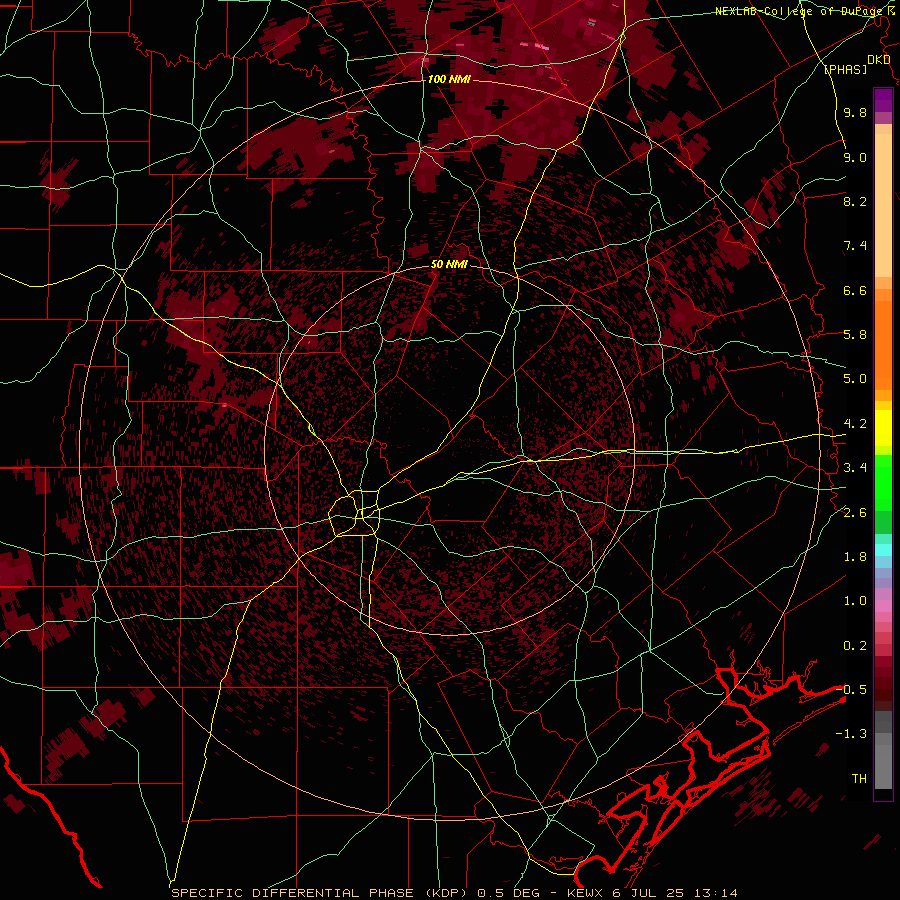Screen dimensions: 900x900
Task: Select the yellow band on the color scale
Action: coord(883,427)
